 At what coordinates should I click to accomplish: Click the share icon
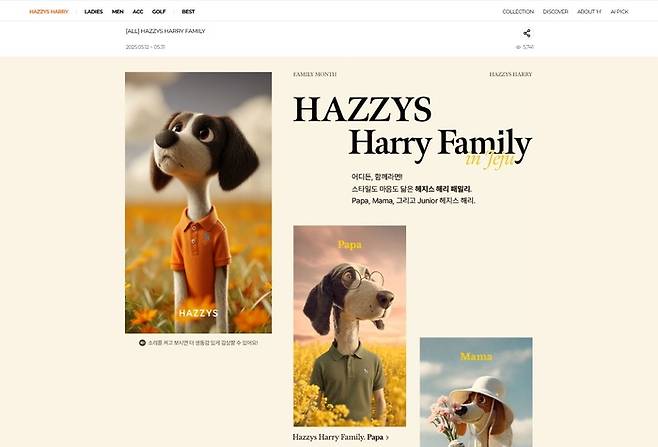(527, 33)
